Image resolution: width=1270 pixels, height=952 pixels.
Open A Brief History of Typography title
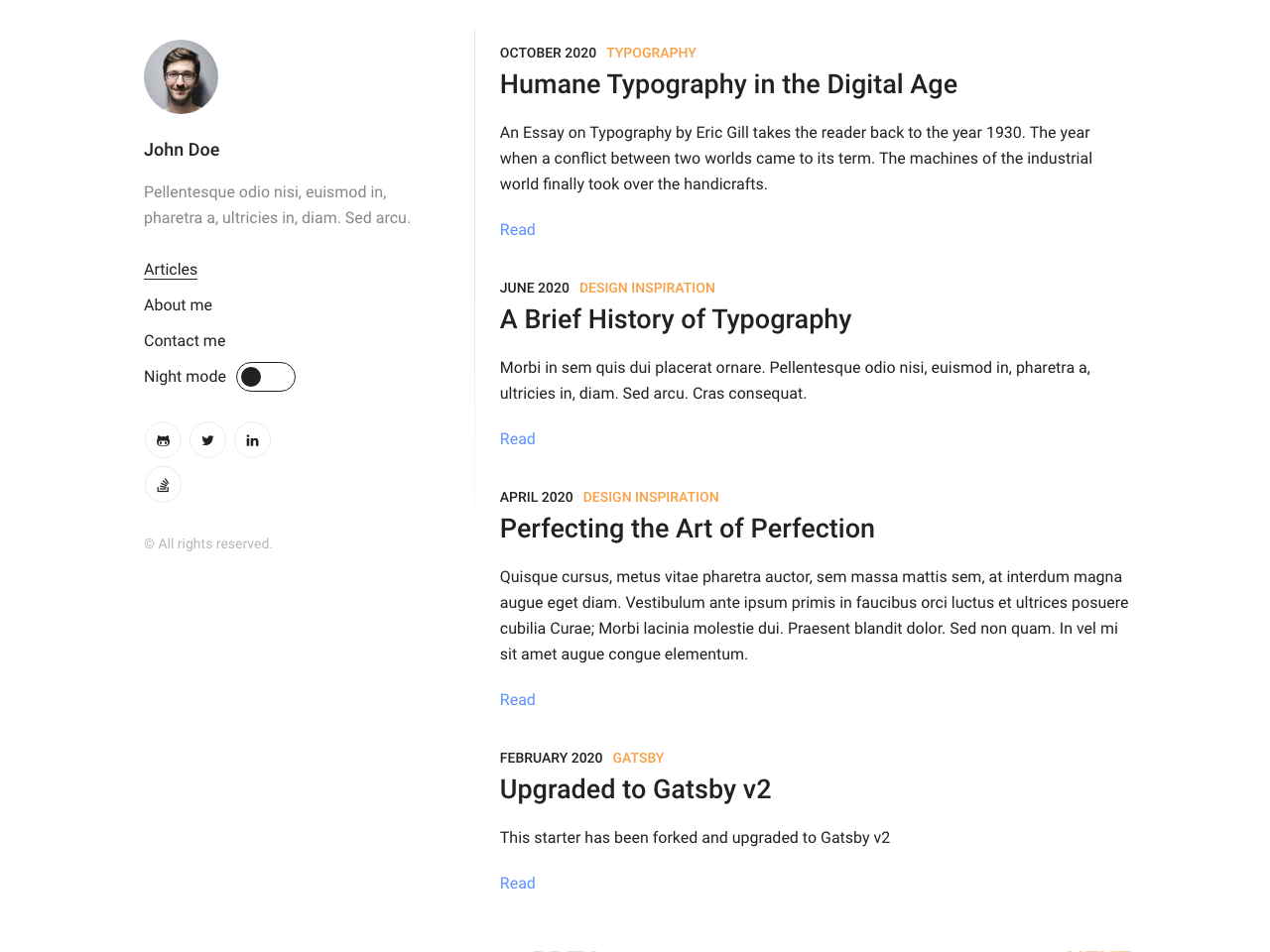click(676, 319)
